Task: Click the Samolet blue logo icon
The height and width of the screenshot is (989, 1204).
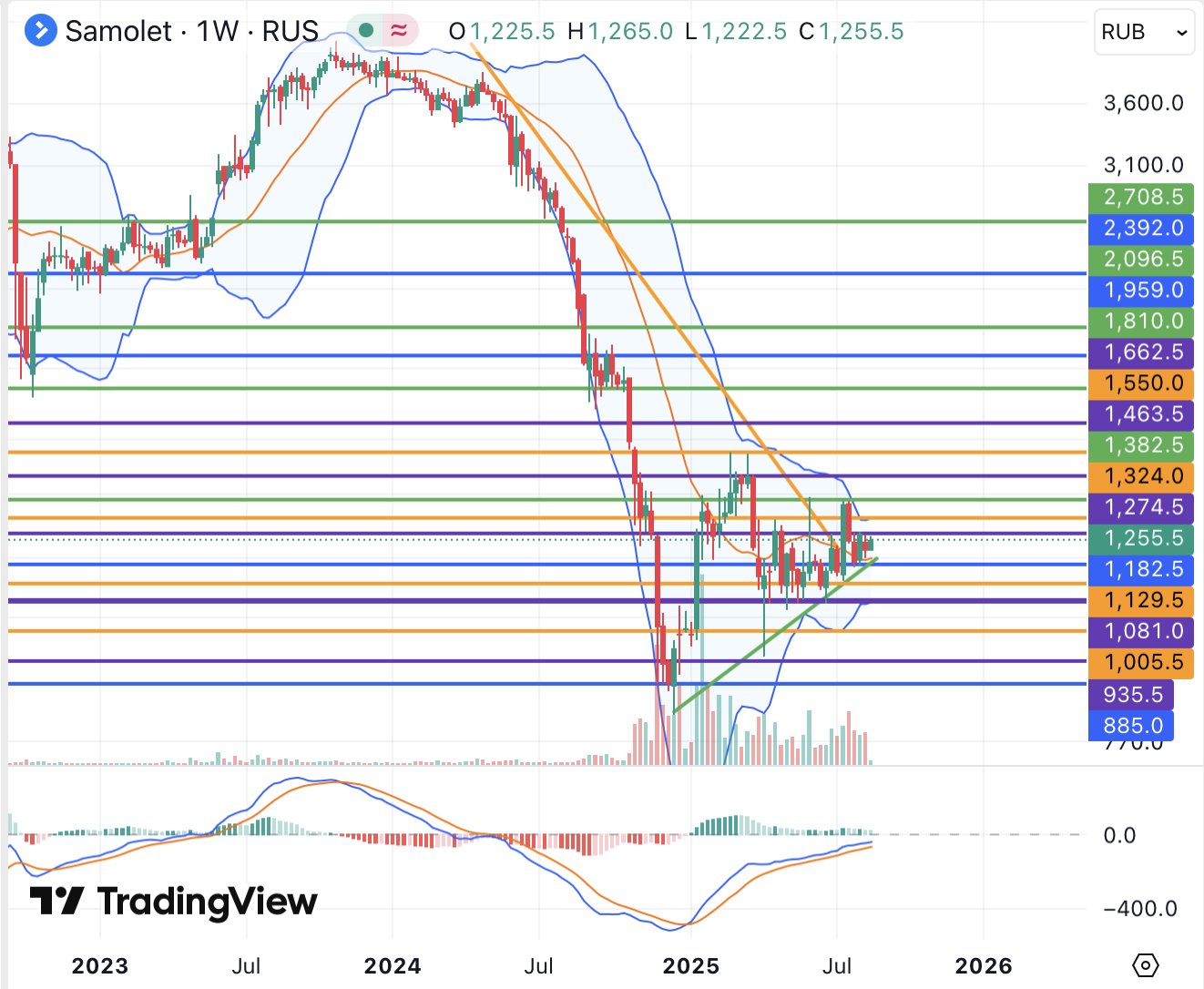Action: click(40, 31)
